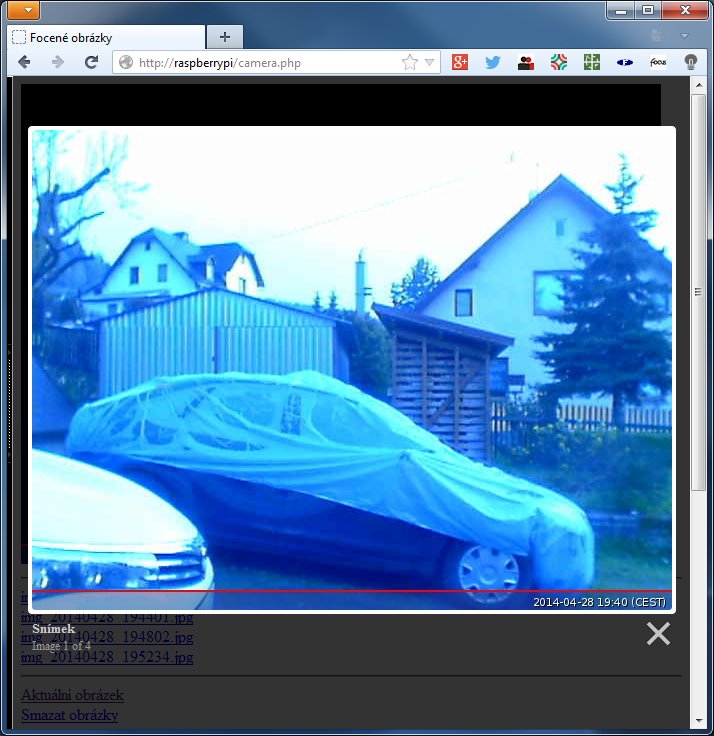Open the Twitter bird bookmark
Viewport: 714px width, 736px height.
pos(492,62)
